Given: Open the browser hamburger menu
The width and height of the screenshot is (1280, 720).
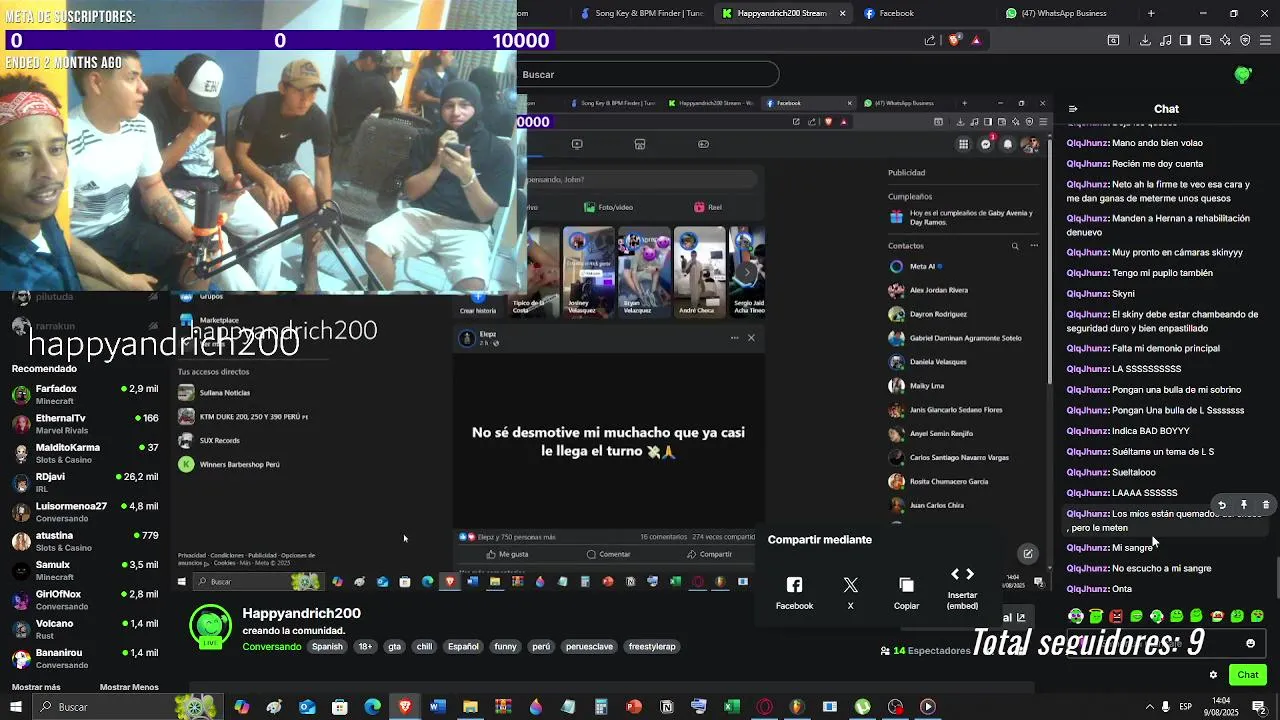Looking at the screenshot, I should point(1265,40).
